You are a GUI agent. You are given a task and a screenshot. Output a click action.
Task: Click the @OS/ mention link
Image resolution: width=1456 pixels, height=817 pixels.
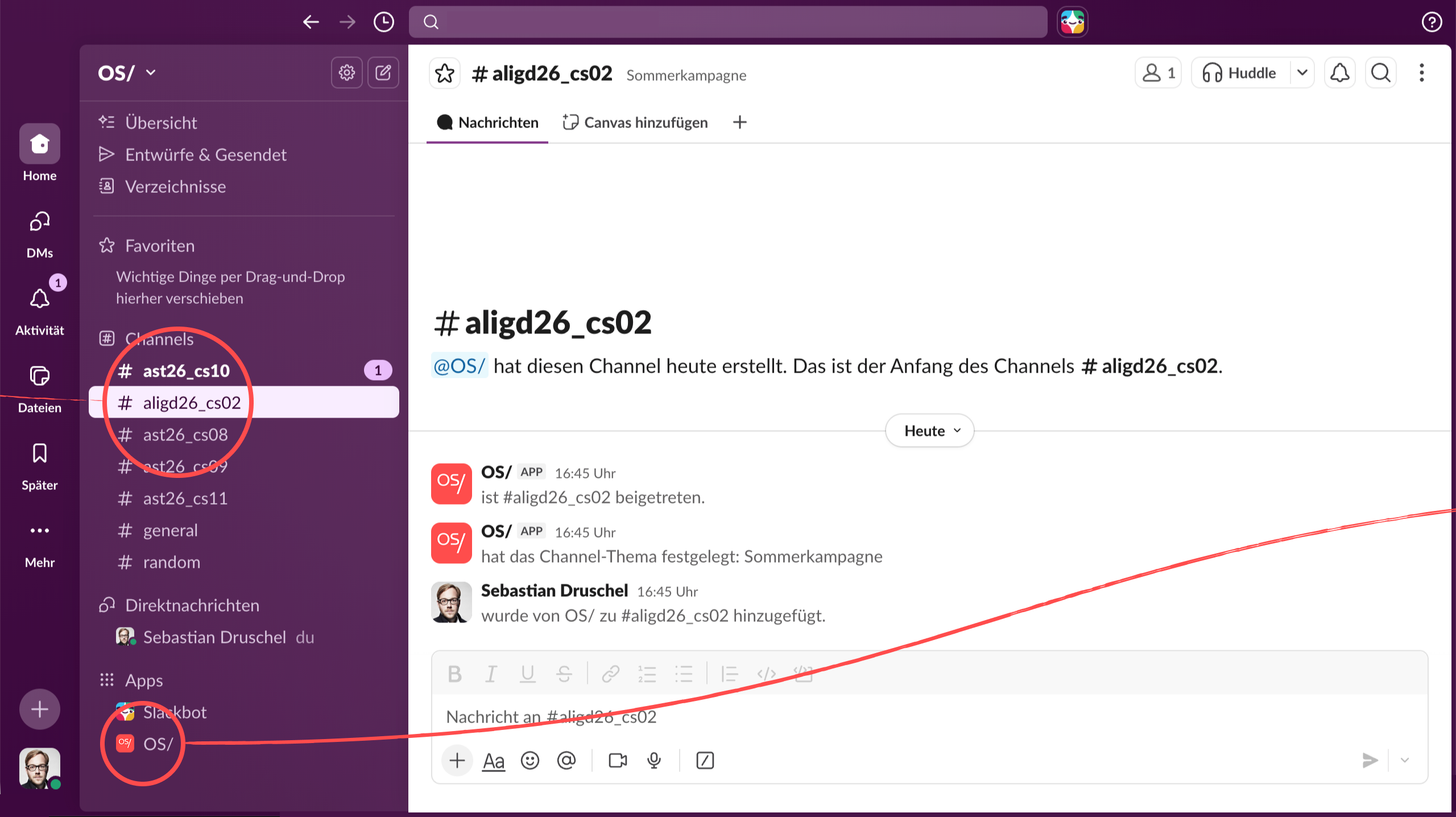pyautogui.click(x=459, y=366)
